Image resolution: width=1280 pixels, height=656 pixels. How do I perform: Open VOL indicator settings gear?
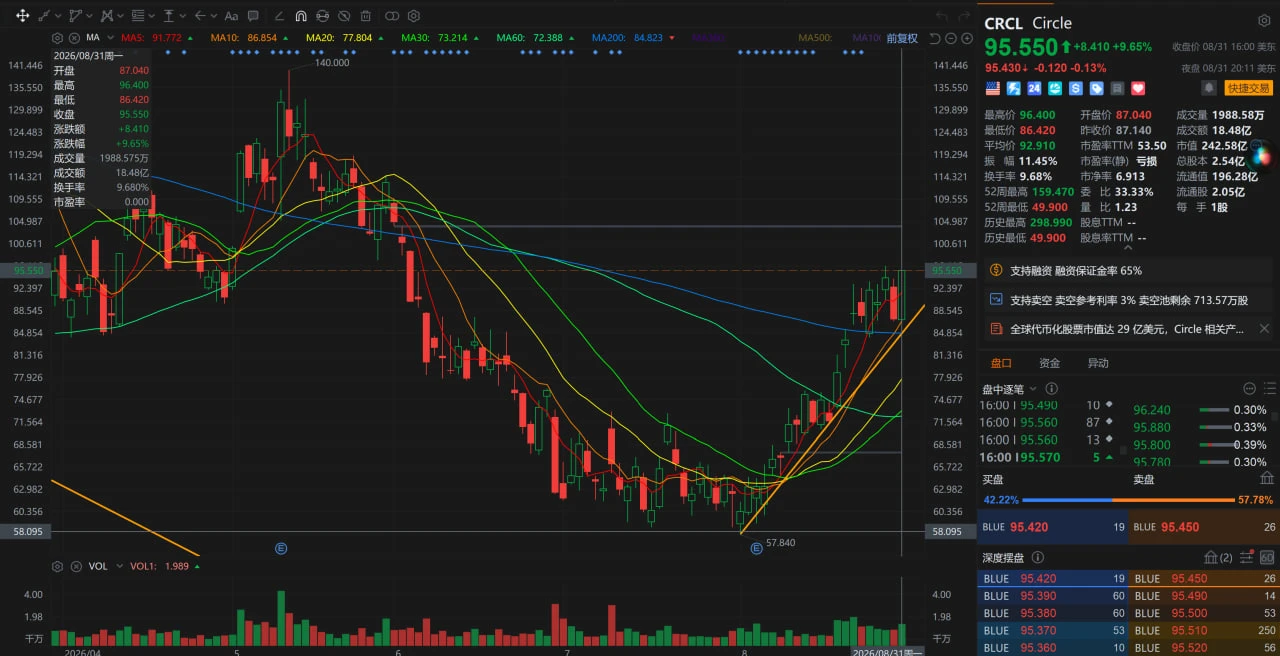coord(57,566)
